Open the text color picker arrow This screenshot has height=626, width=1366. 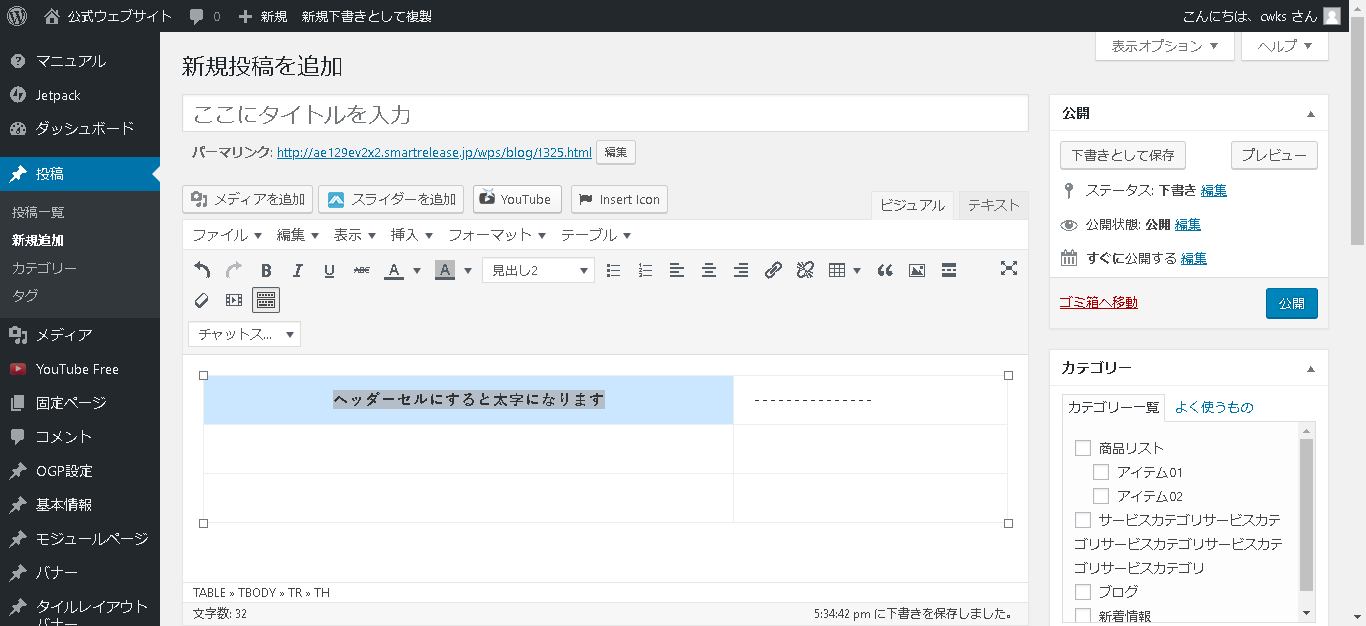click(416, 270)
